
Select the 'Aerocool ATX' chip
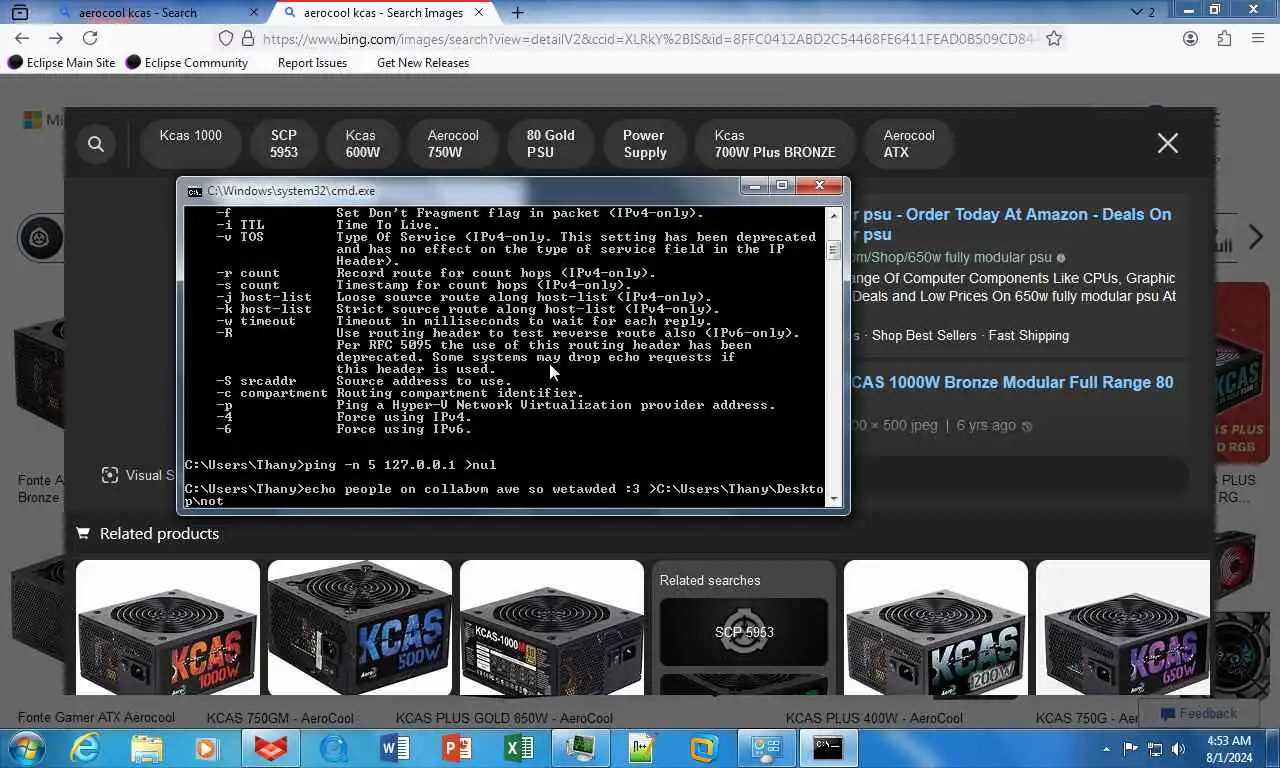pos(909,143)
